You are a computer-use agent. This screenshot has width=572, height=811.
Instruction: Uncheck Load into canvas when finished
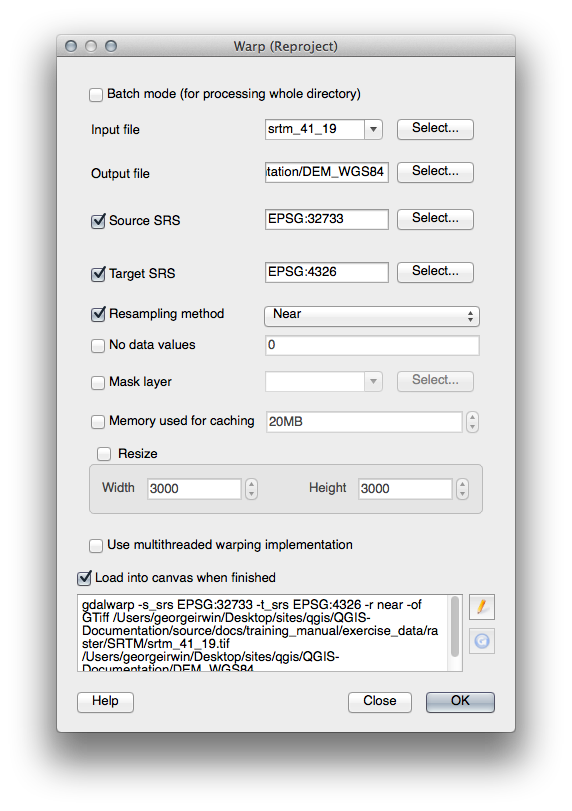(x=84, y=578)
